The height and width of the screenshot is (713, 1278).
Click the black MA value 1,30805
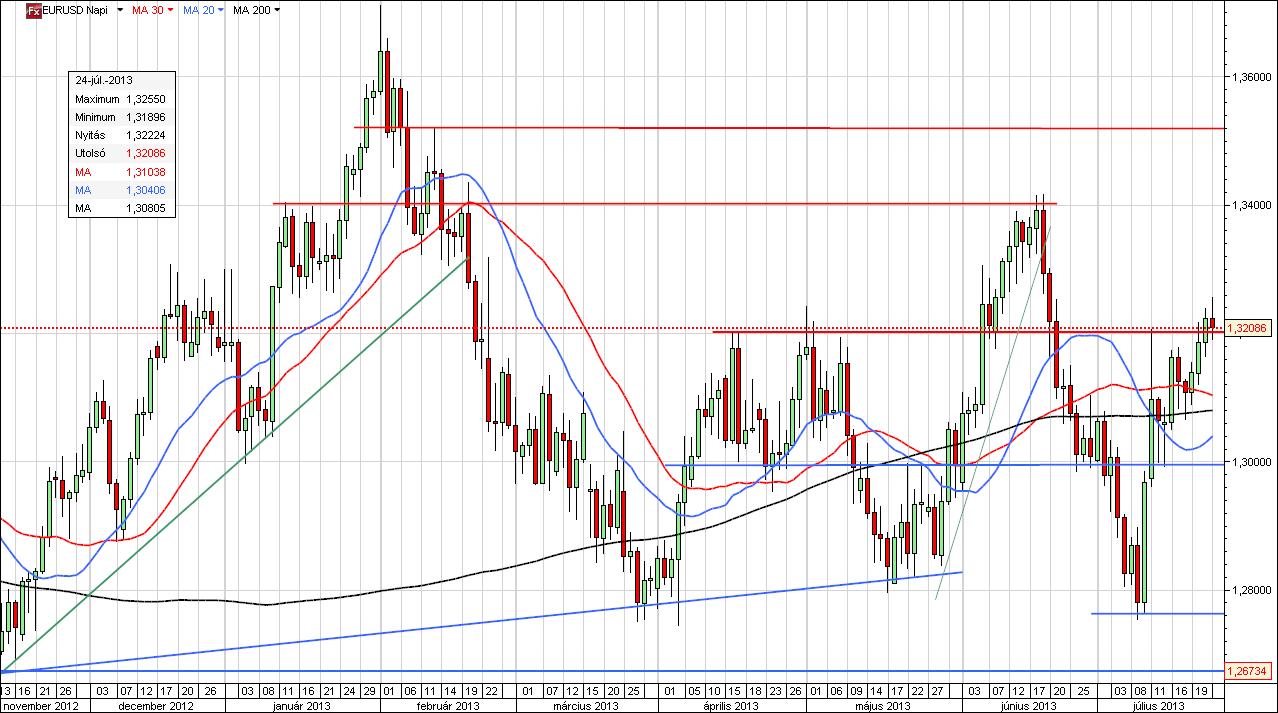pyautogui.click(x=148, y=207)
